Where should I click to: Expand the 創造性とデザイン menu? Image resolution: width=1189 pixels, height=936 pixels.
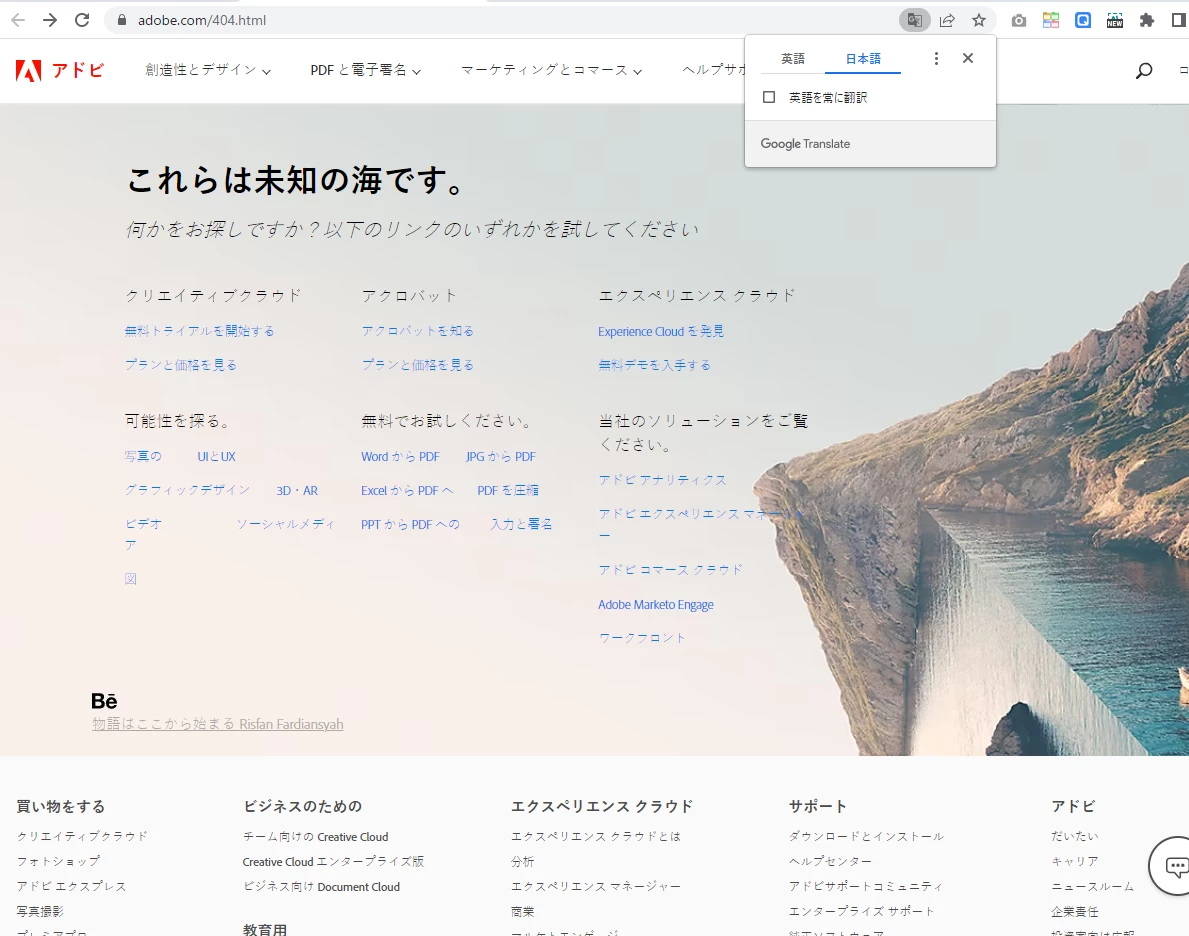pyautogui.click(x=208, y=70)
